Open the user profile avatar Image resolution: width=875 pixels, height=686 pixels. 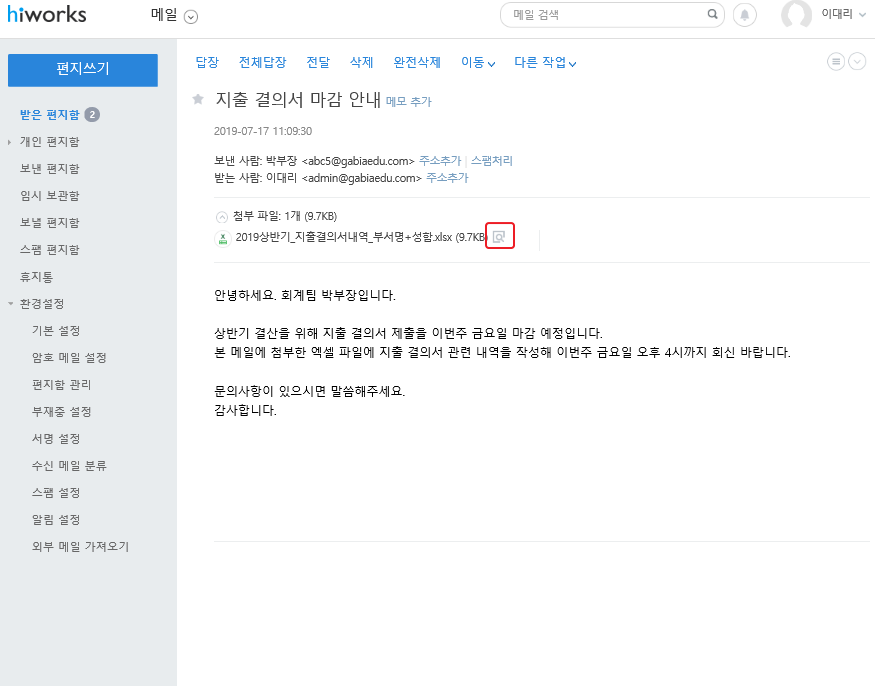coord(796,15)
